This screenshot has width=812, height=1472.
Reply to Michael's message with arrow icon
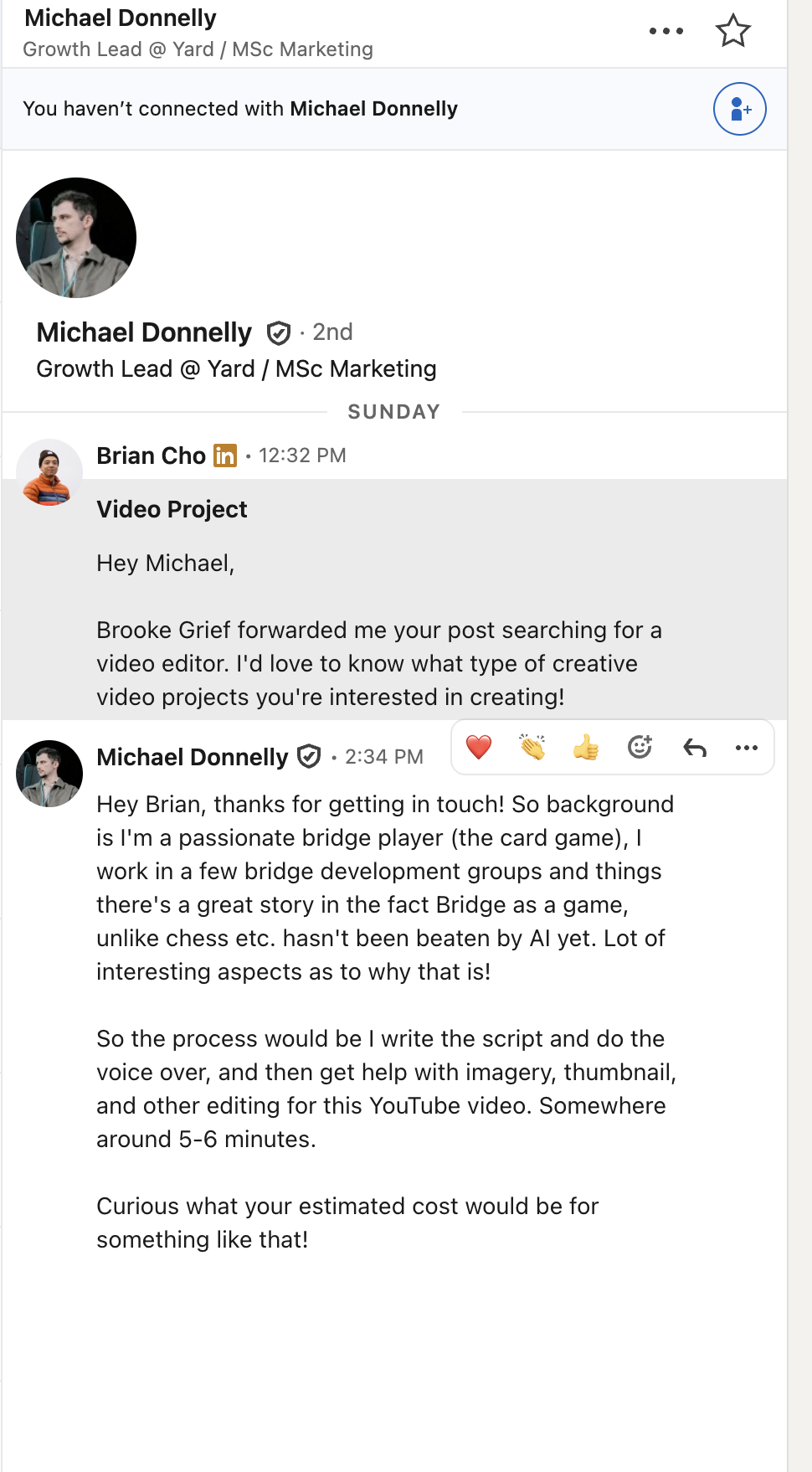coord(694,747)
